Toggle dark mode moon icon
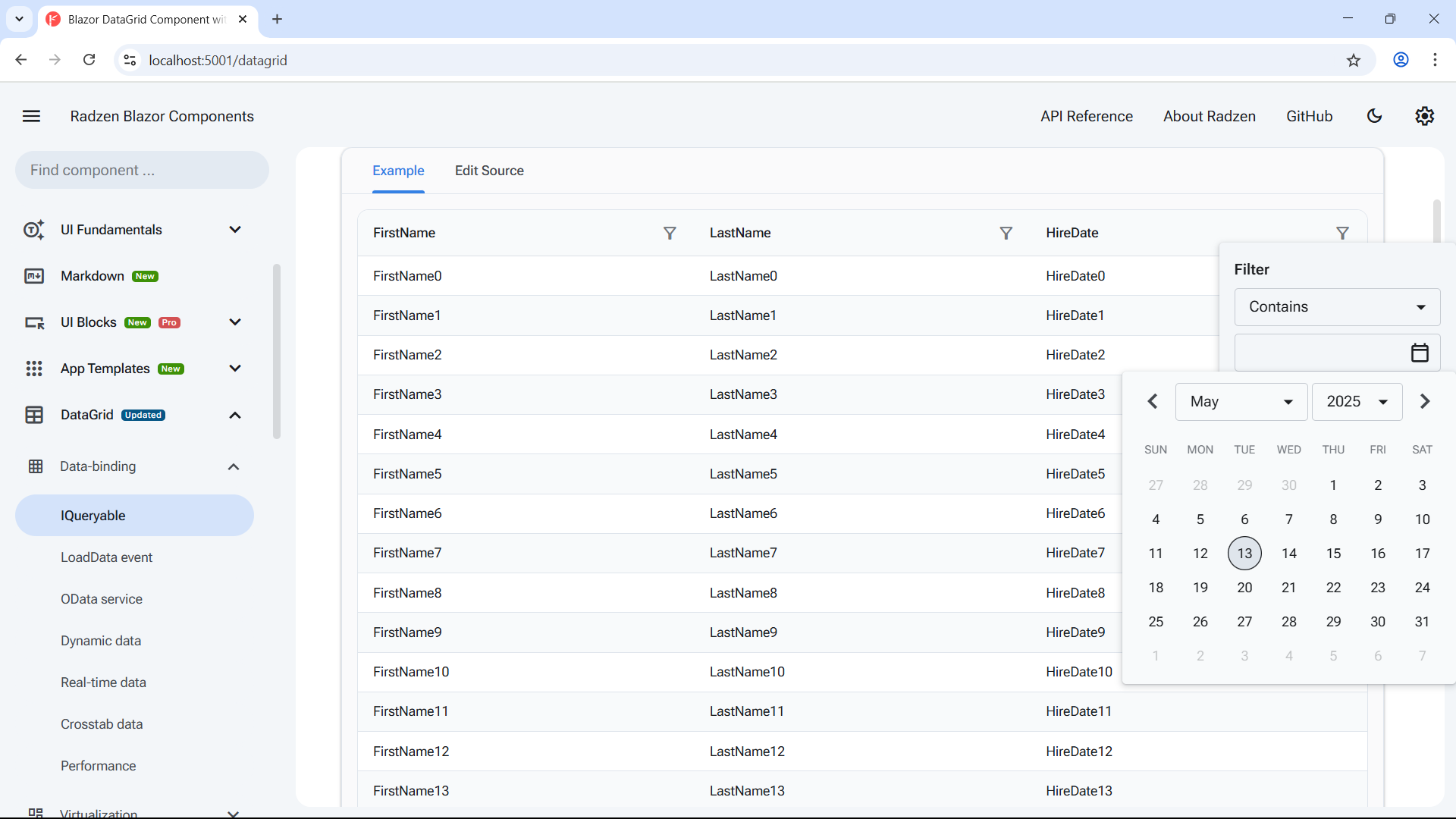The width and height of the screenshot is (1456, 819). point(1374,116)
